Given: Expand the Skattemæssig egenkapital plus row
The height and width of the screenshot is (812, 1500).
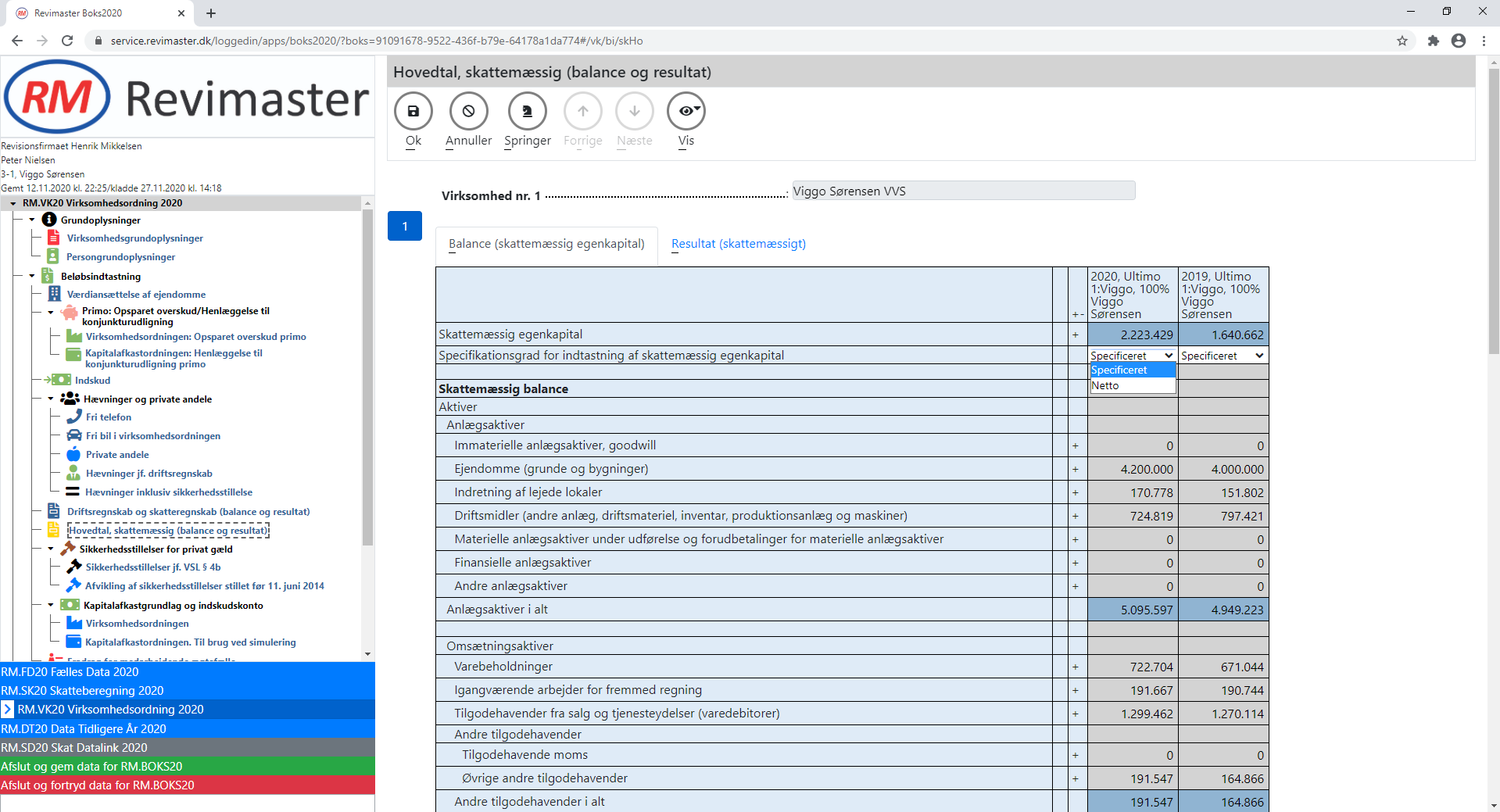Looking at the screenshot, I should pos(1075,335).
